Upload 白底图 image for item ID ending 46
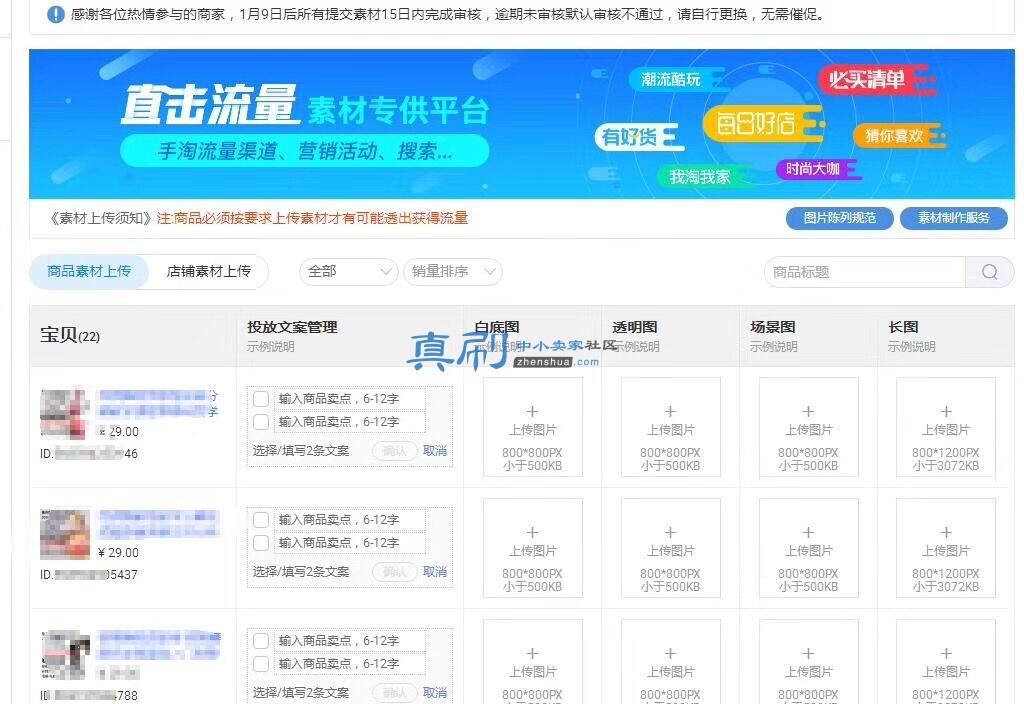This screenshot has height=704, width=1024. [532, 427]
